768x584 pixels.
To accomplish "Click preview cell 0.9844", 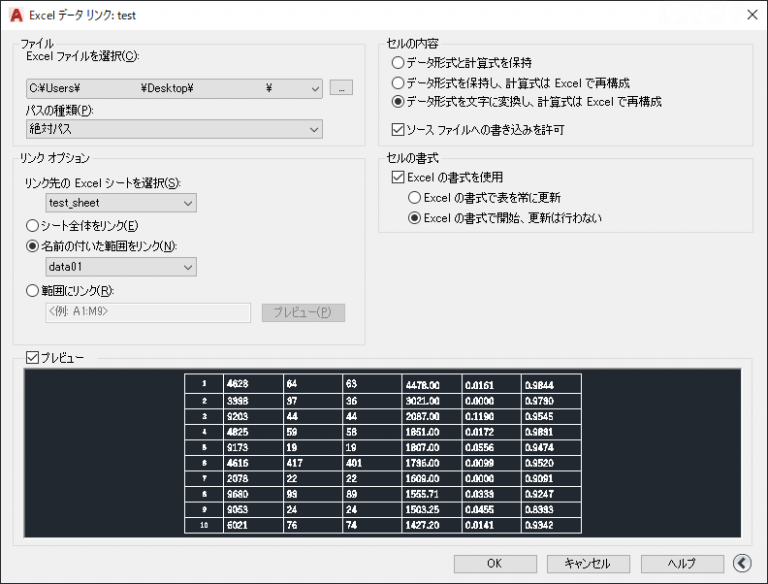I will pos(552,385).
